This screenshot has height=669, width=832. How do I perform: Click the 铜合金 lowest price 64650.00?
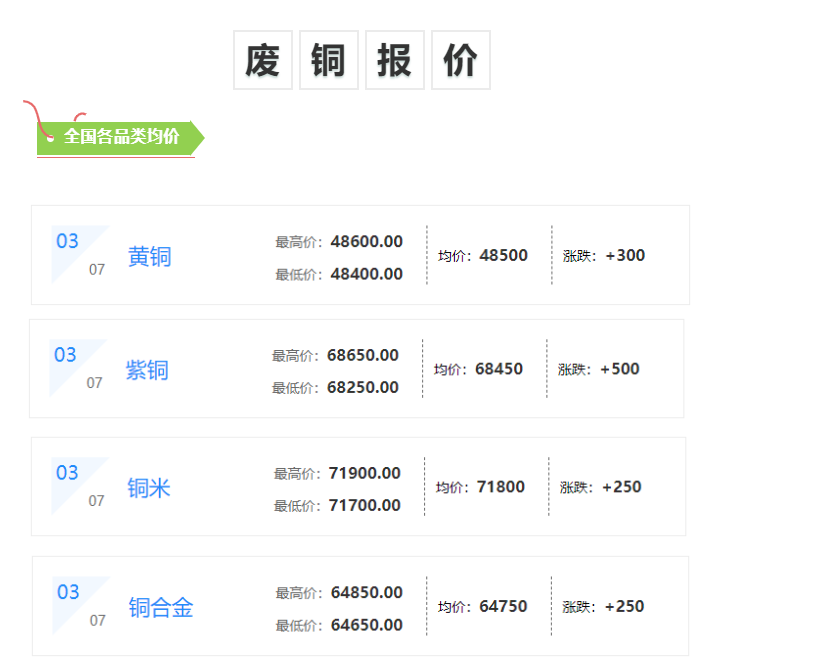pyautogui.click(x=366, y=626)
